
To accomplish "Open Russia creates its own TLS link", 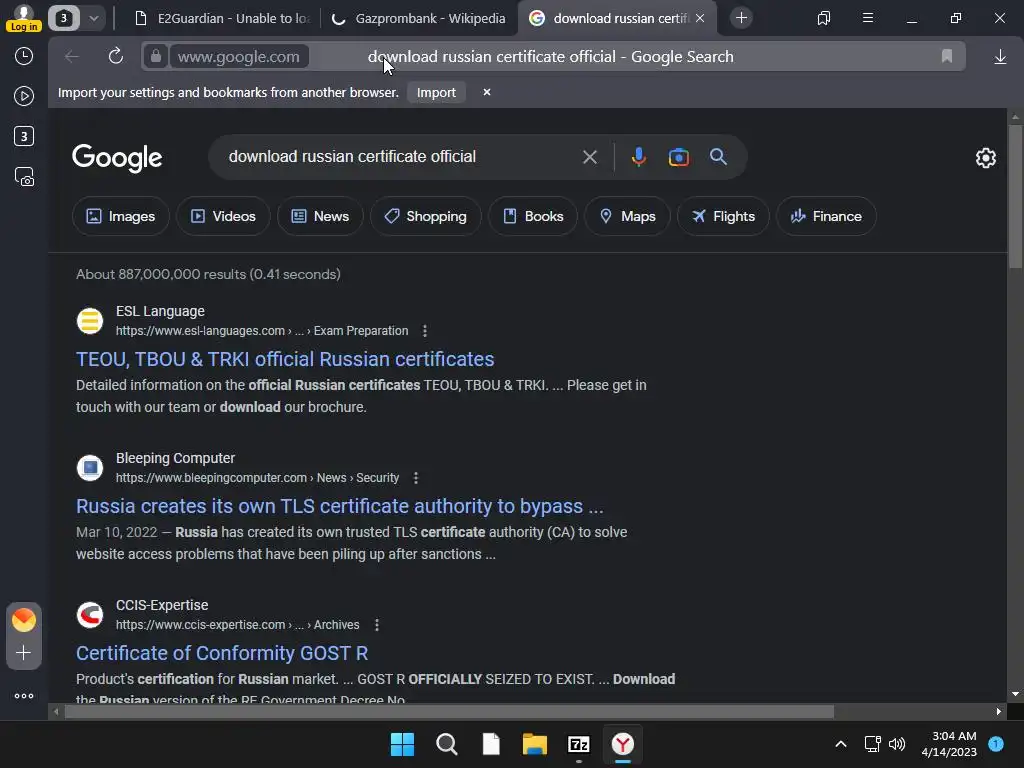I will 340,506.
